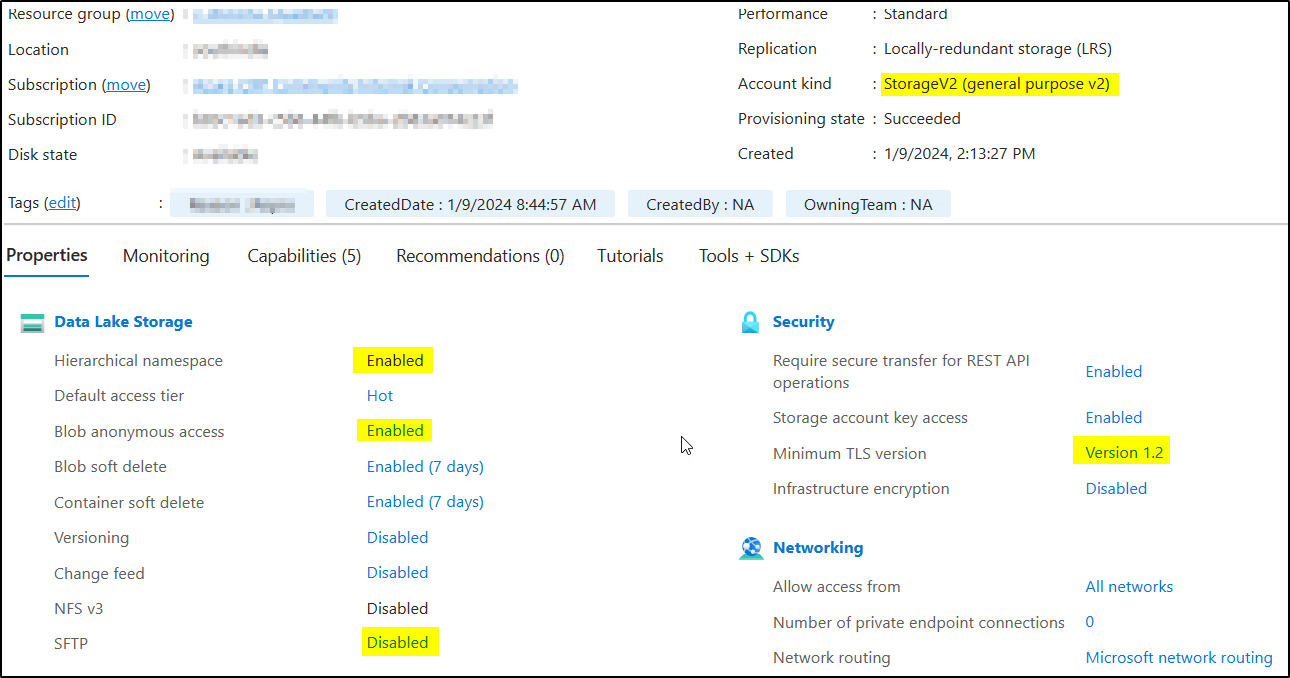Click the created date 1/9/2024, 2:13:27 PM

coord(960,154)
